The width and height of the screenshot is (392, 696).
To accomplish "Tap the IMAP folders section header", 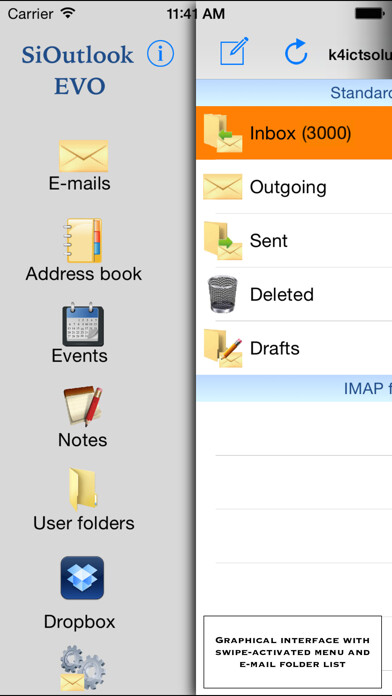I will coord(294,388).
